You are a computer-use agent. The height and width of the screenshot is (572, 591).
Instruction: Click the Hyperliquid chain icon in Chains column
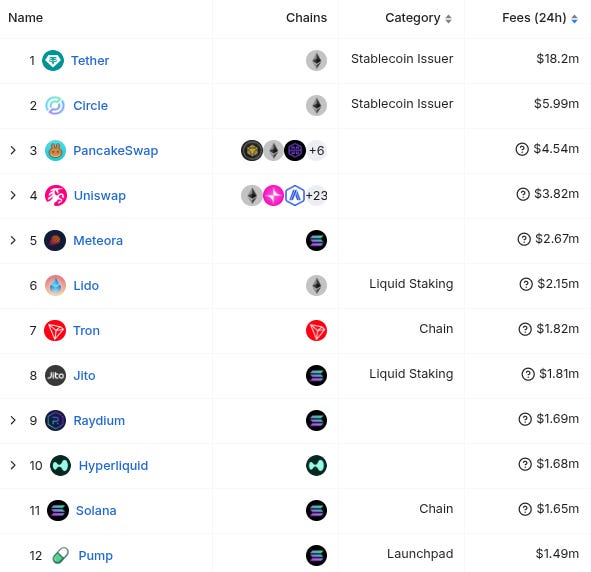316,465
